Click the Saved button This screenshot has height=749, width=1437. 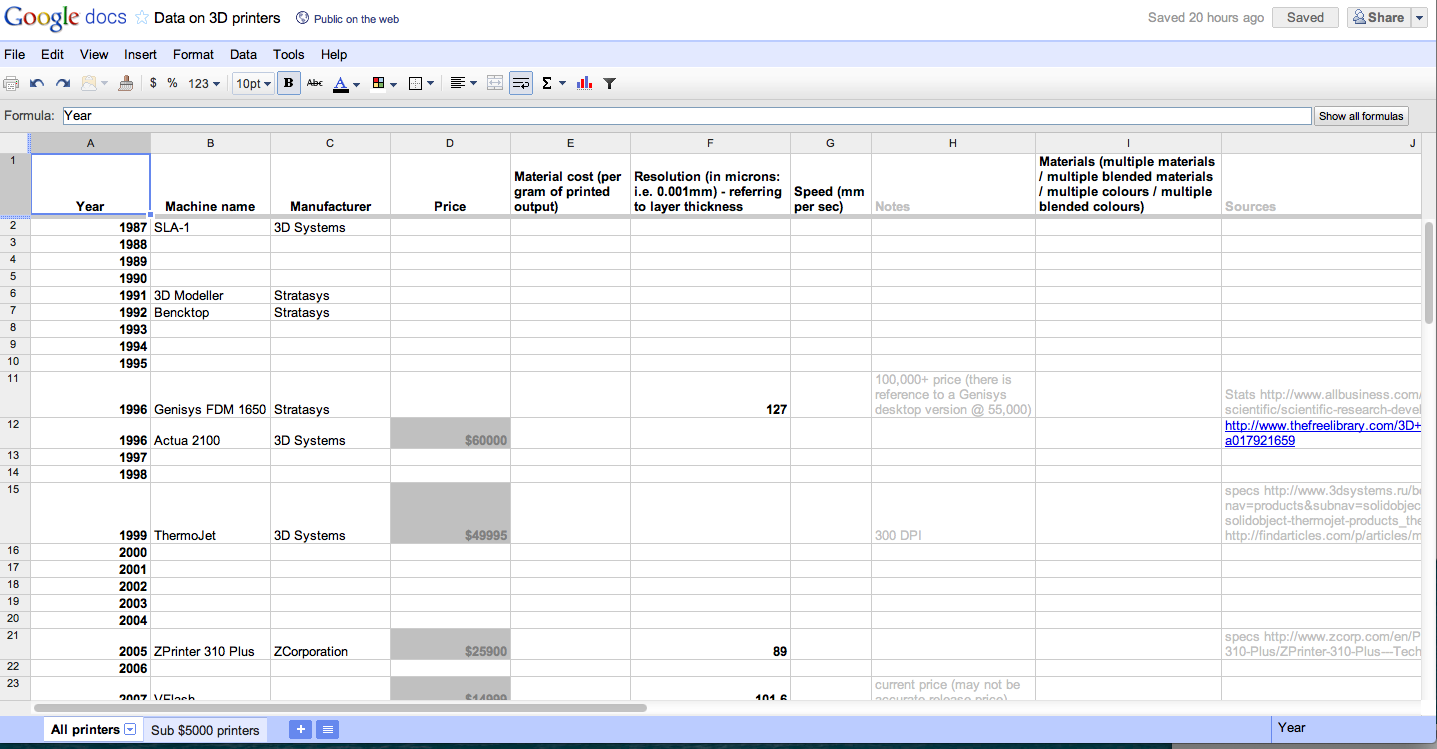pyautogui.click(x=1305, y=17)
